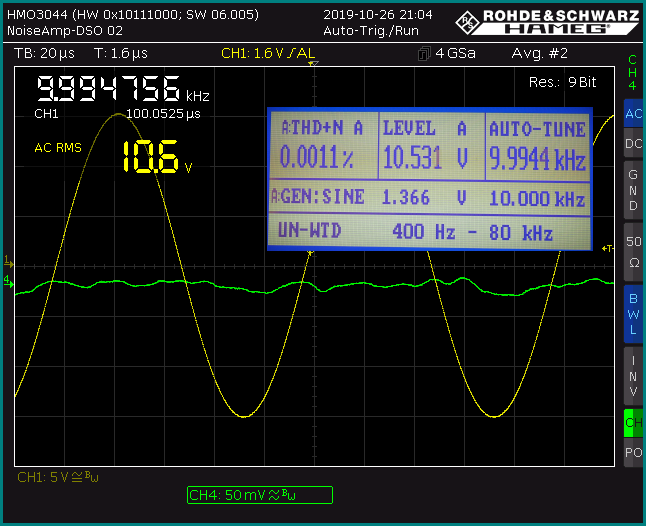Click the CH1 ground level marker

tap(8, 262)
